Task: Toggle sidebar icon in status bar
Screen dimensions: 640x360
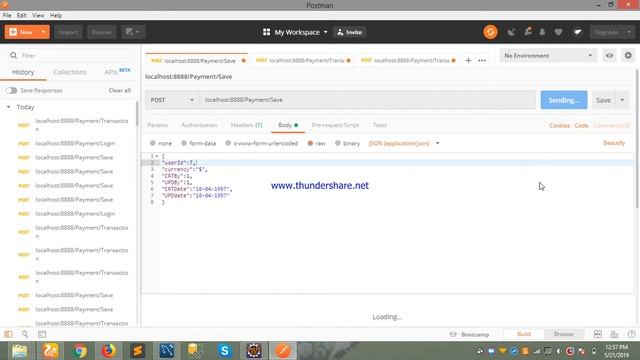Action: (x=8, y=334)
